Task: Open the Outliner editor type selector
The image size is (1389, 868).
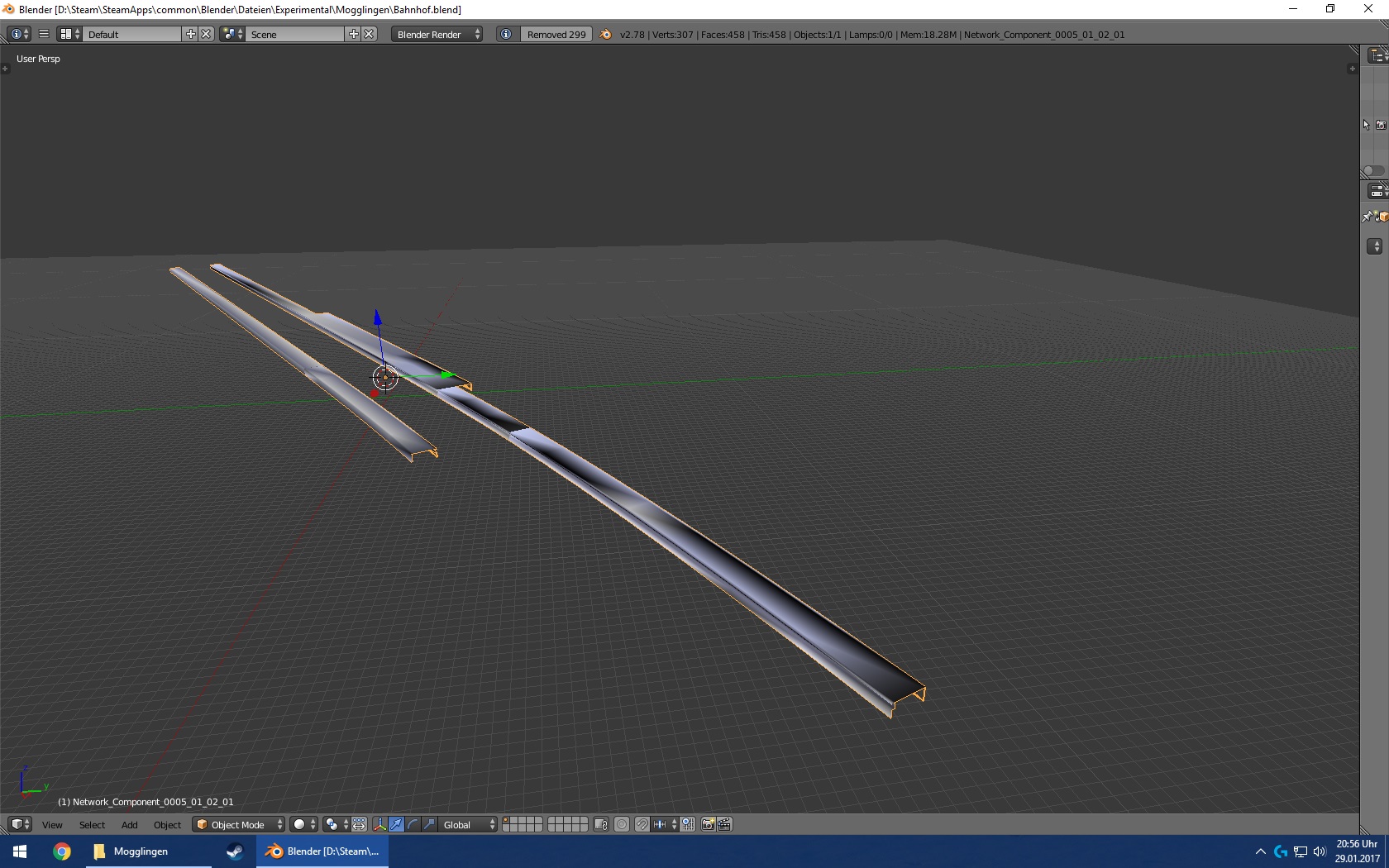Action: 1379,55
